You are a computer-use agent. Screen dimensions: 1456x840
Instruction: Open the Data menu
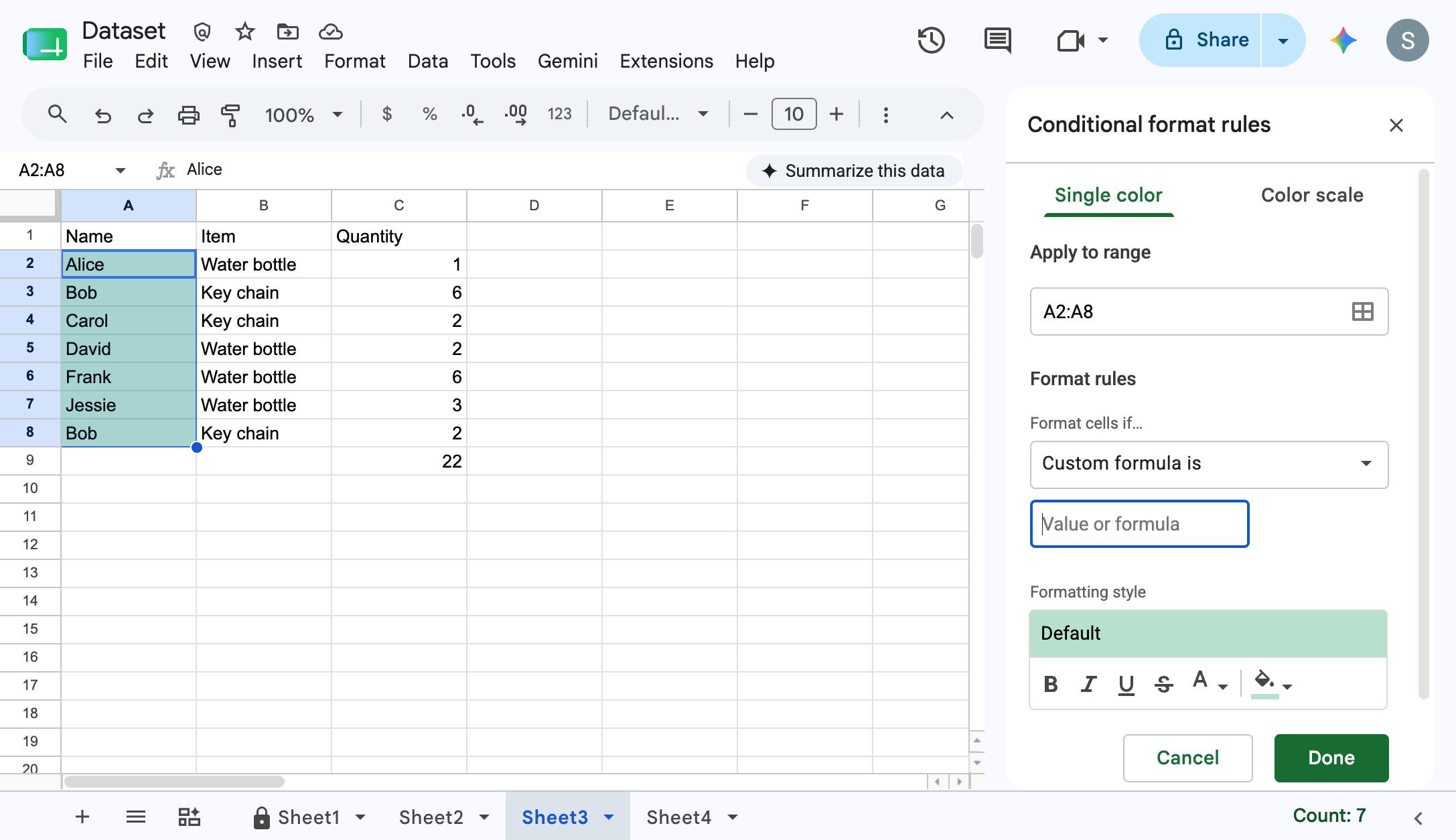pos(428,61)
